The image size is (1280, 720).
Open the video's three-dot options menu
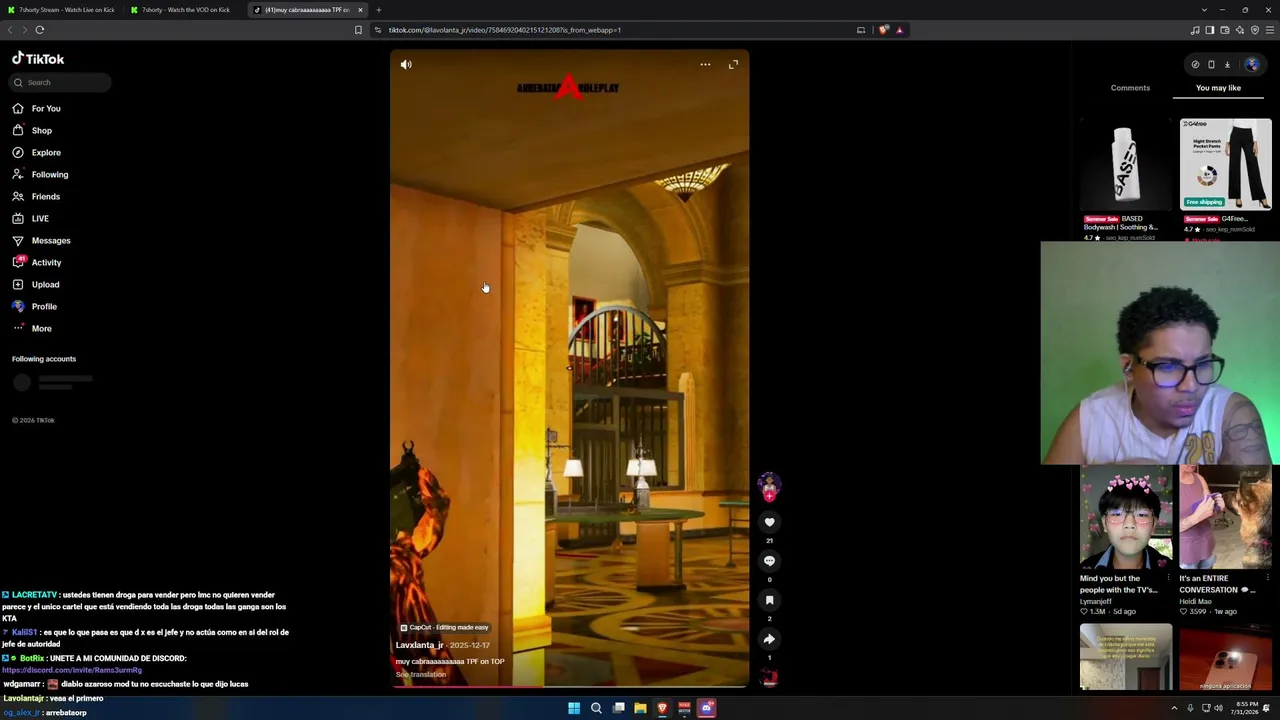coord(705,64)
